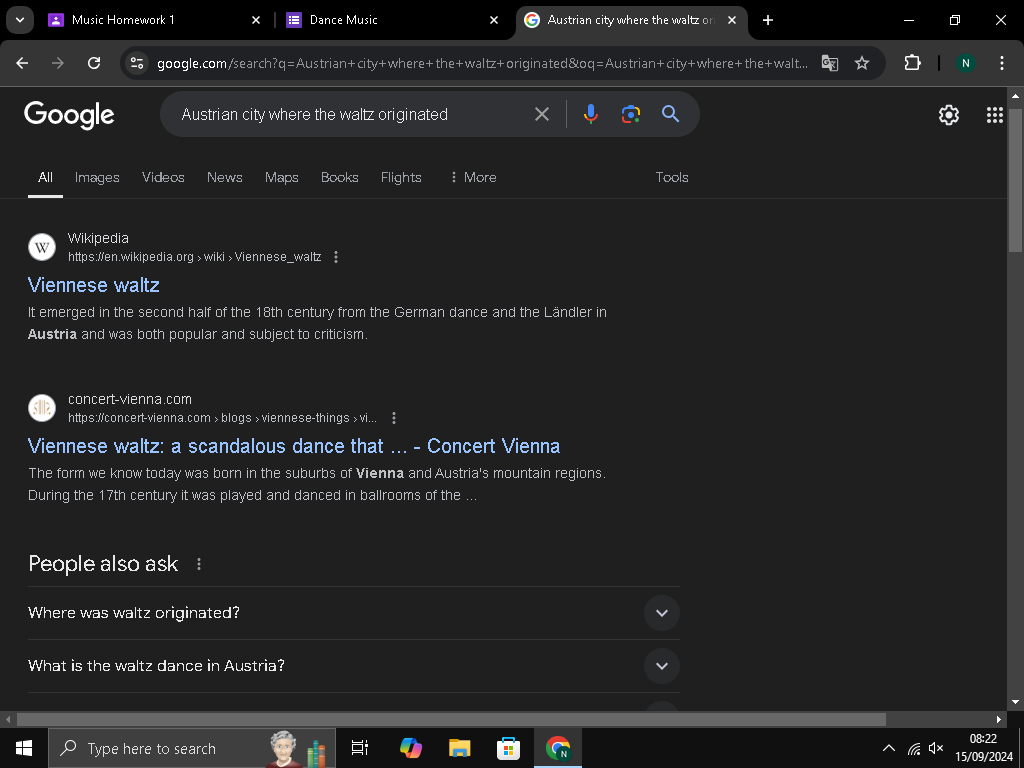Open the Viennese waltz Wikipedia link
Image resolution: width=1024 pixels, height=768 pixels.
(x=93, y=285)
